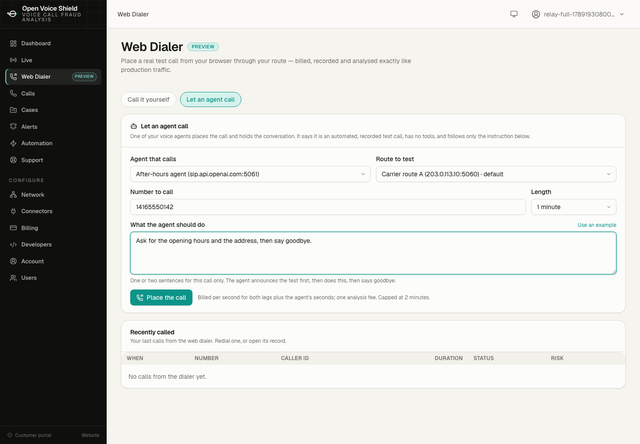The image size is (640, 444).
Task: Open the Live menu item
Action: point(53,60)
